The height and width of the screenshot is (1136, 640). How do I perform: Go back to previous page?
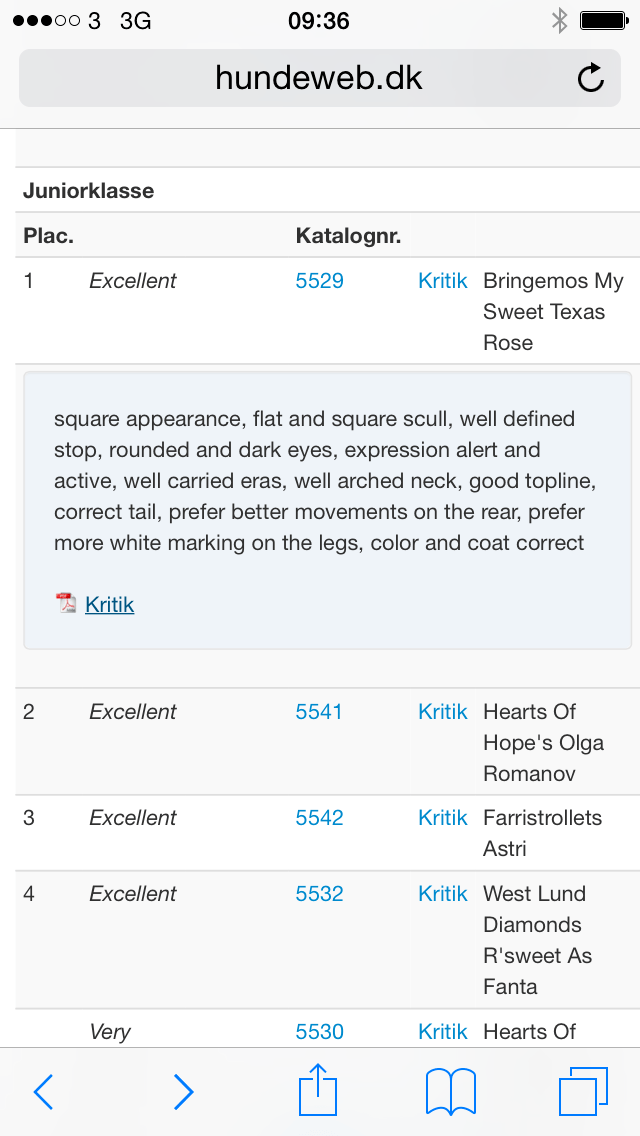[x=43, y=1092]
